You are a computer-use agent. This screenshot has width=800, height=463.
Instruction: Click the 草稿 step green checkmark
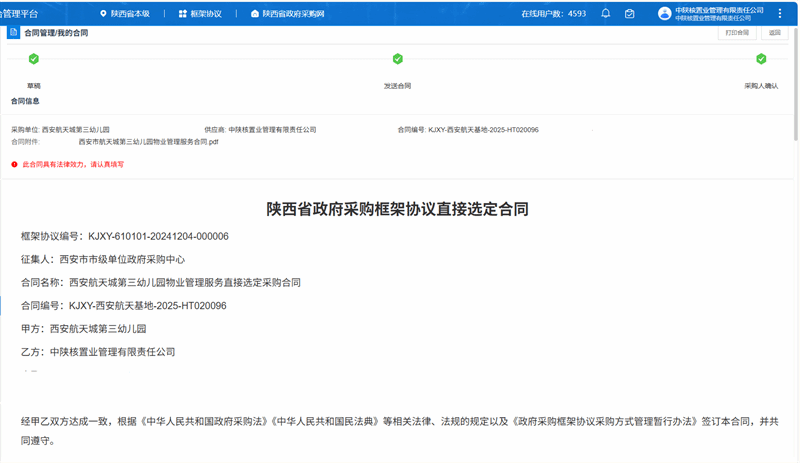(33, 59)
